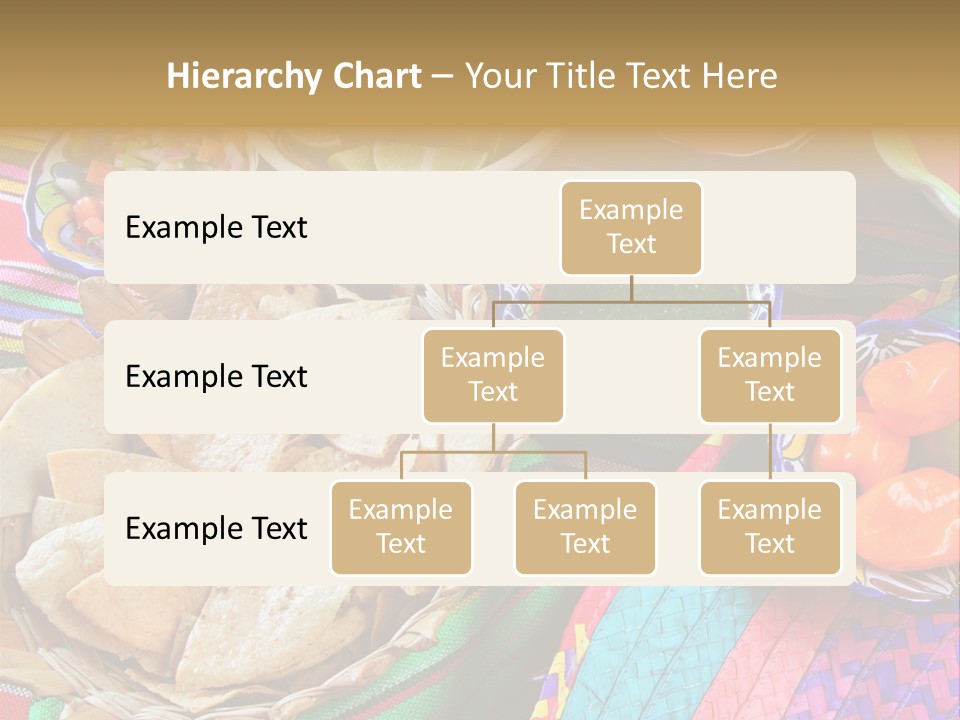Select the "Your Title Text Here" title portion

pyautogui.click(x=620, y=76)
